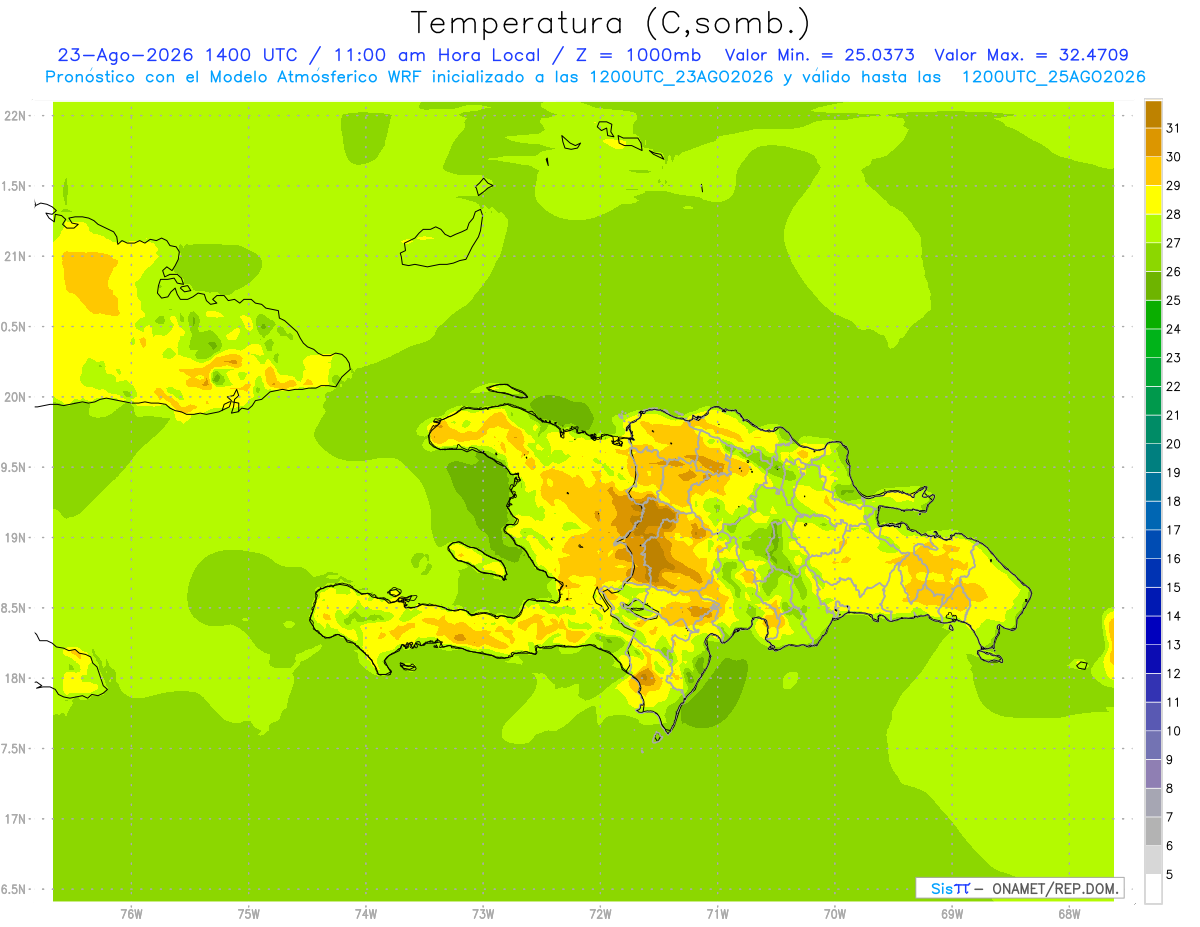Click the 72W longitude axis label

click(x=601, y=914)
